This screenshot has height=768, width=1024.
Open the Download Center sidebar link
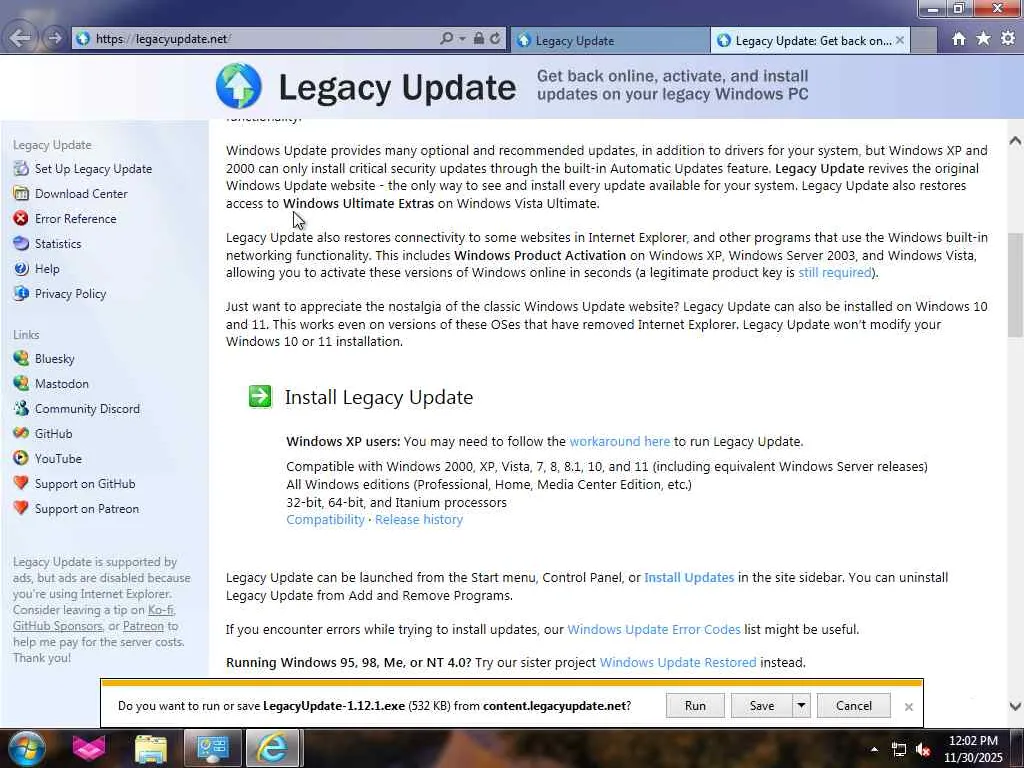(x=81, y=193)
